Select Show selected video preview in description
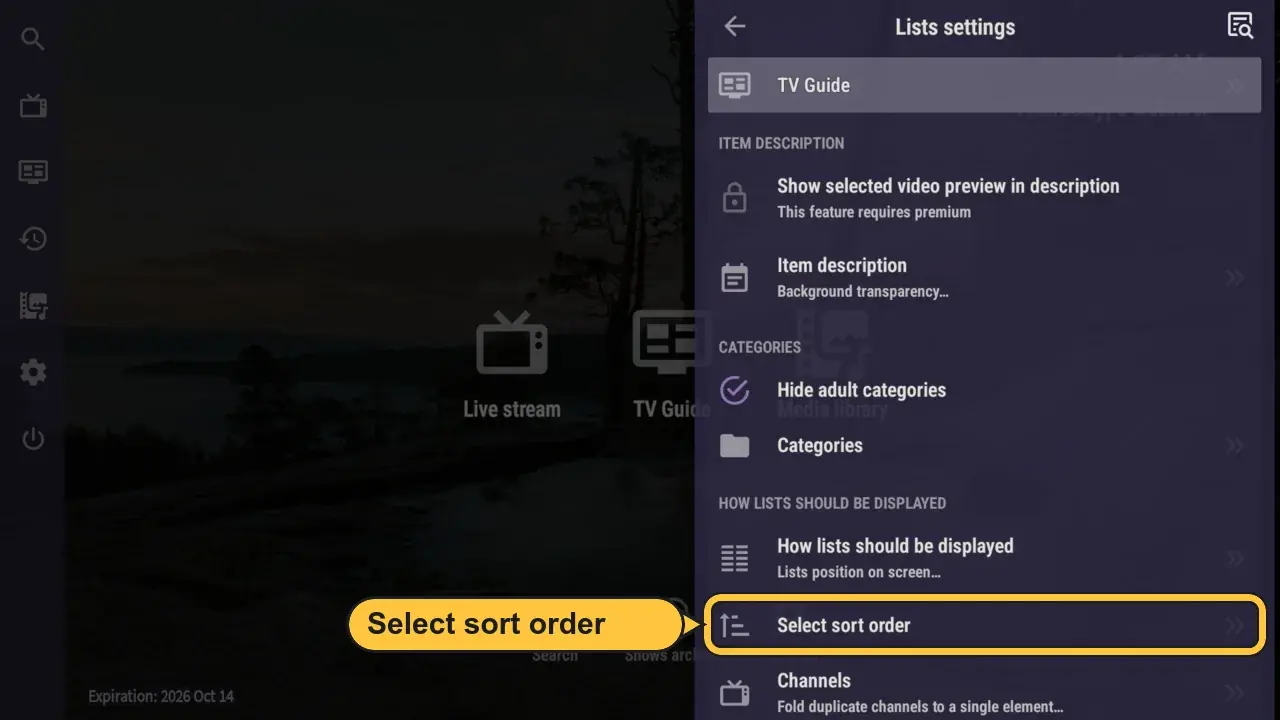Image resolution: width=1280 pixels, height=720 pixels. [x=985, y=197]
